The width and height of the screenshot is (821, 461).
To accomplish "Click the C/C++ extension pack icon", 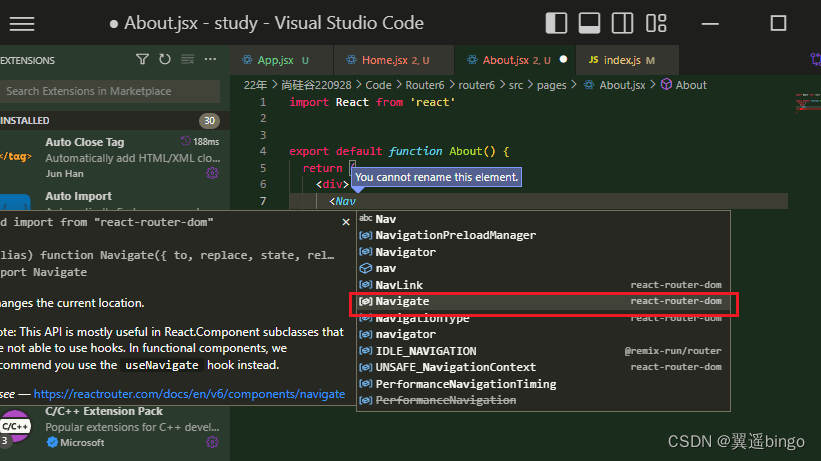I will click(15, 427).
